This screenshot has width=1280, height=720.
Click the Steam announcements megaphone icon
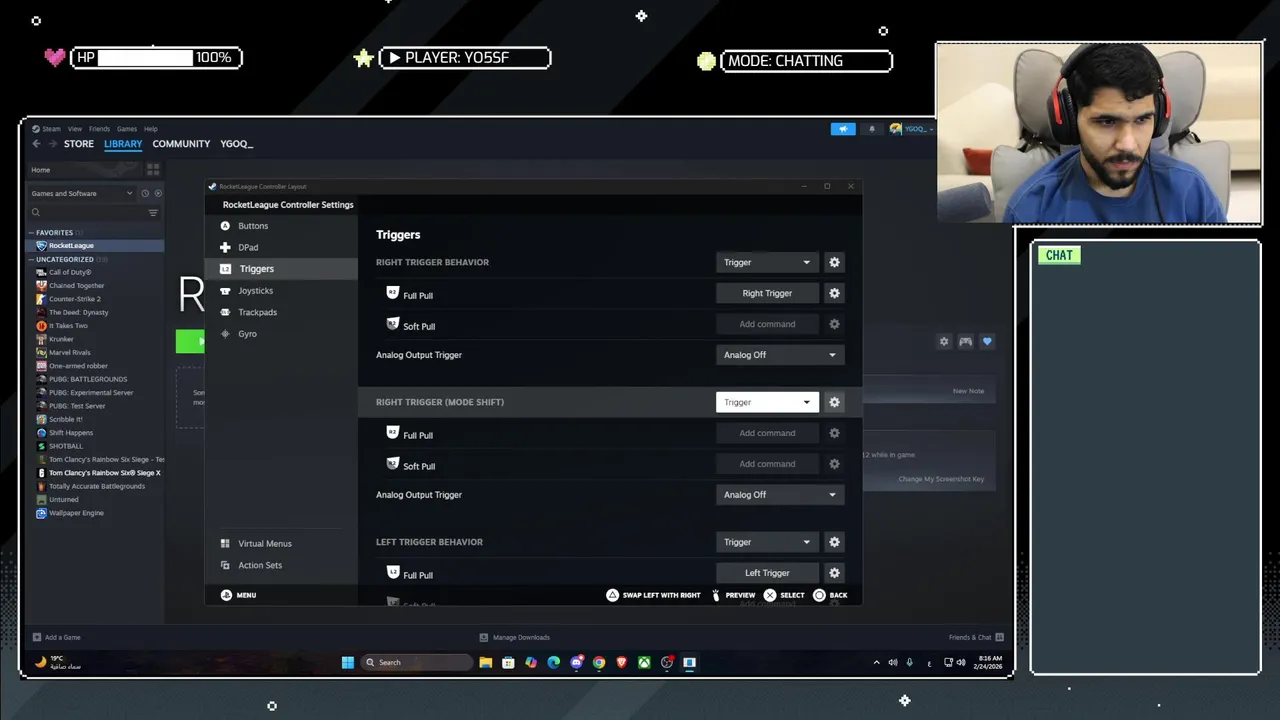[x=843, y=129]
